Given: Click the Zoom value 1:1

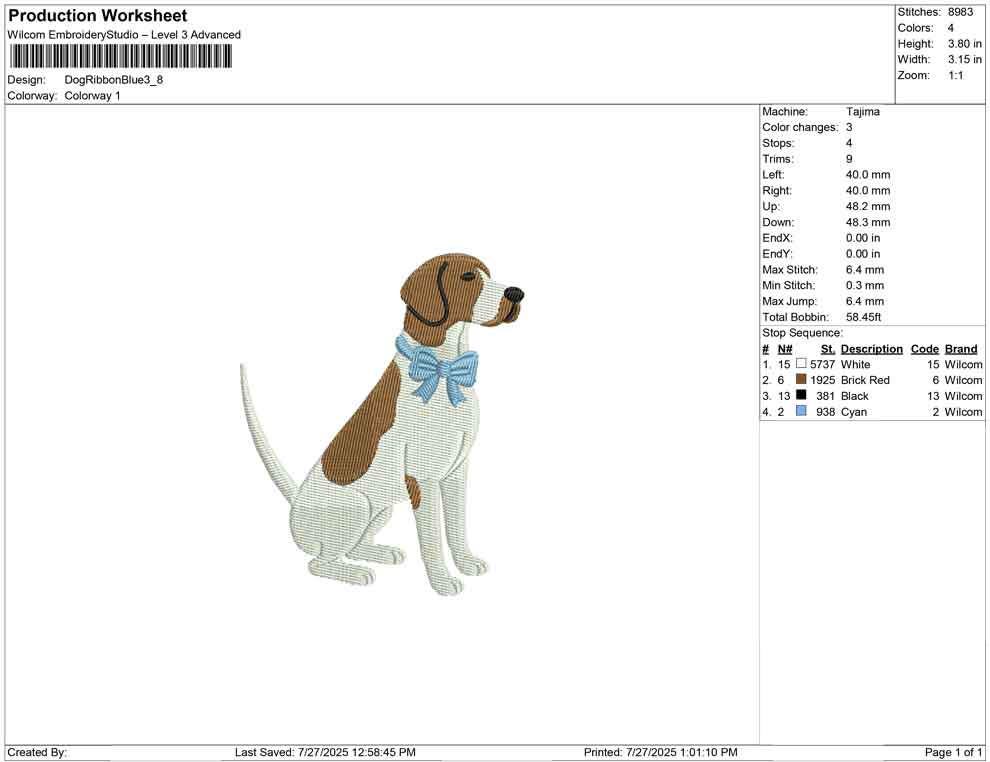Looking at the screenshot, I should click(x=955, y=75).
